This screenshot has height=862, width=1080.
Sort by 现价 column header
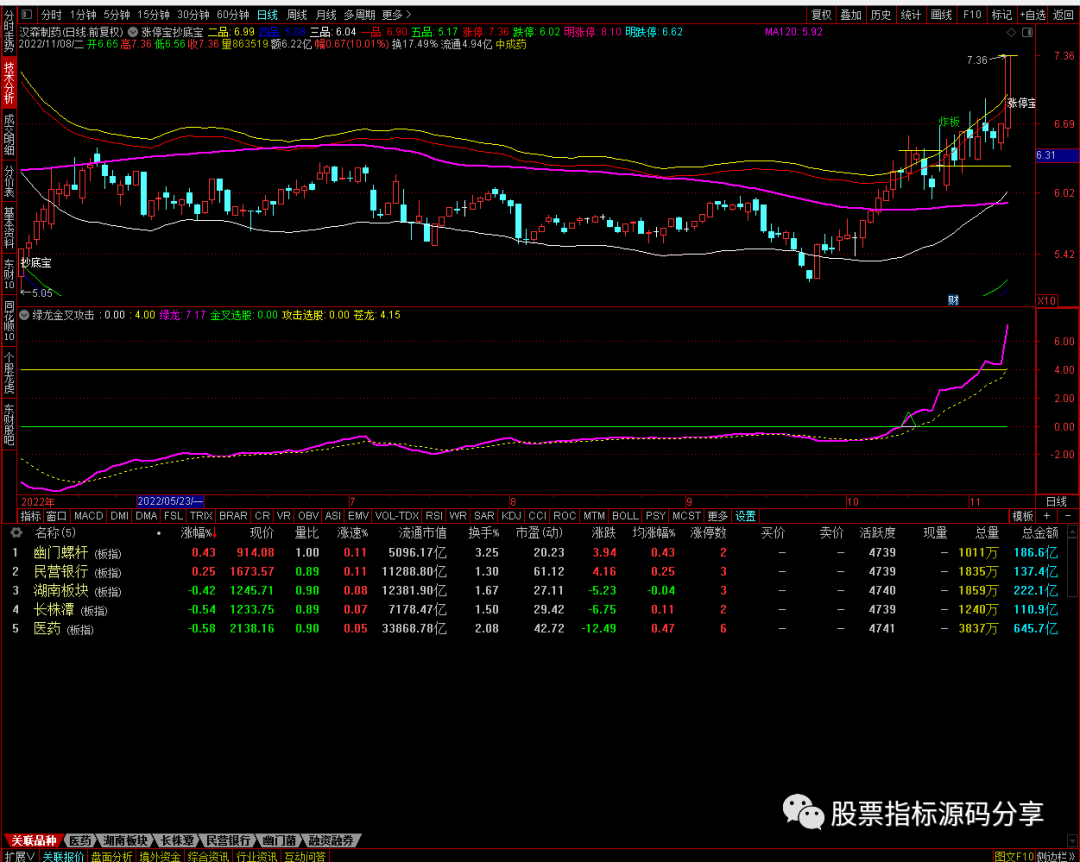click(x=262, y=533)
